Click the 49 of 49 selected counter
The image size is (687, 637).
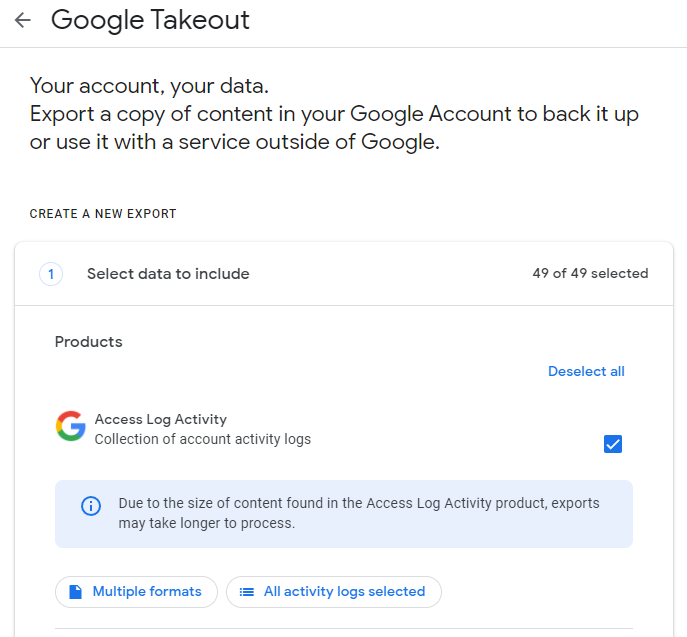590,273
